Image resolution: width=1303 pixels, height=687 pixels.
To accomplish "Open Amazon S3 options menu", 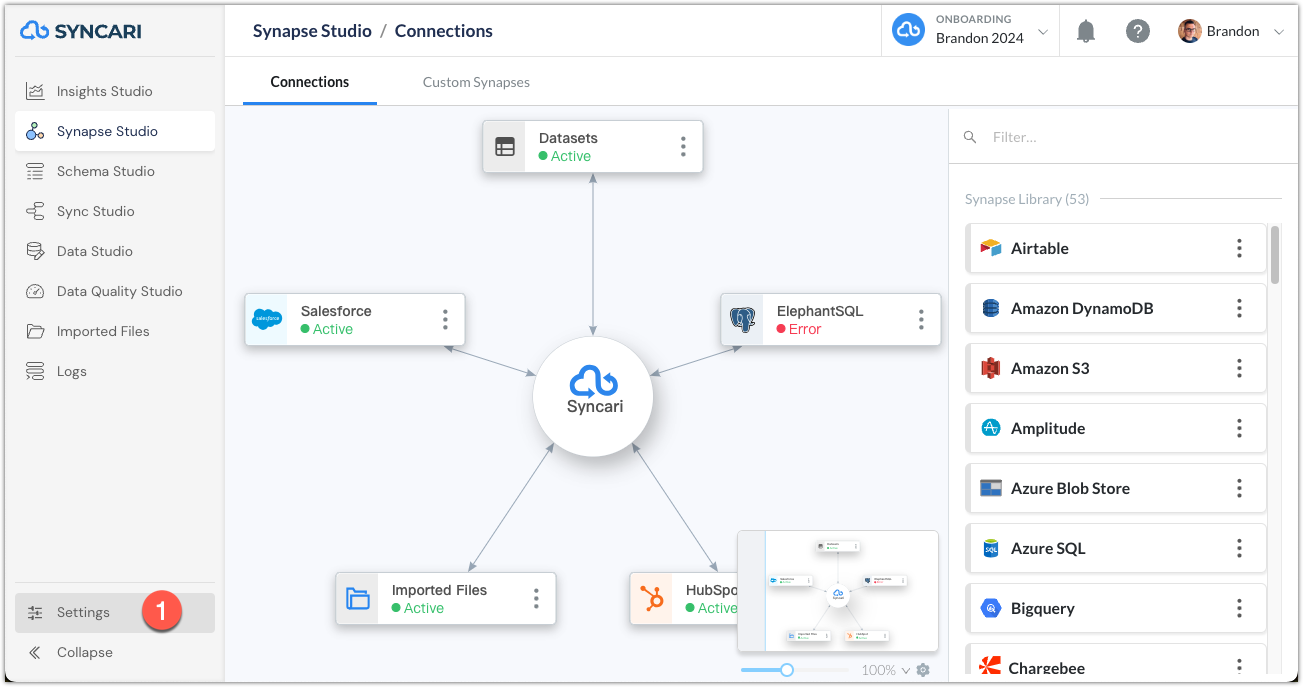I will (1239, 368).
